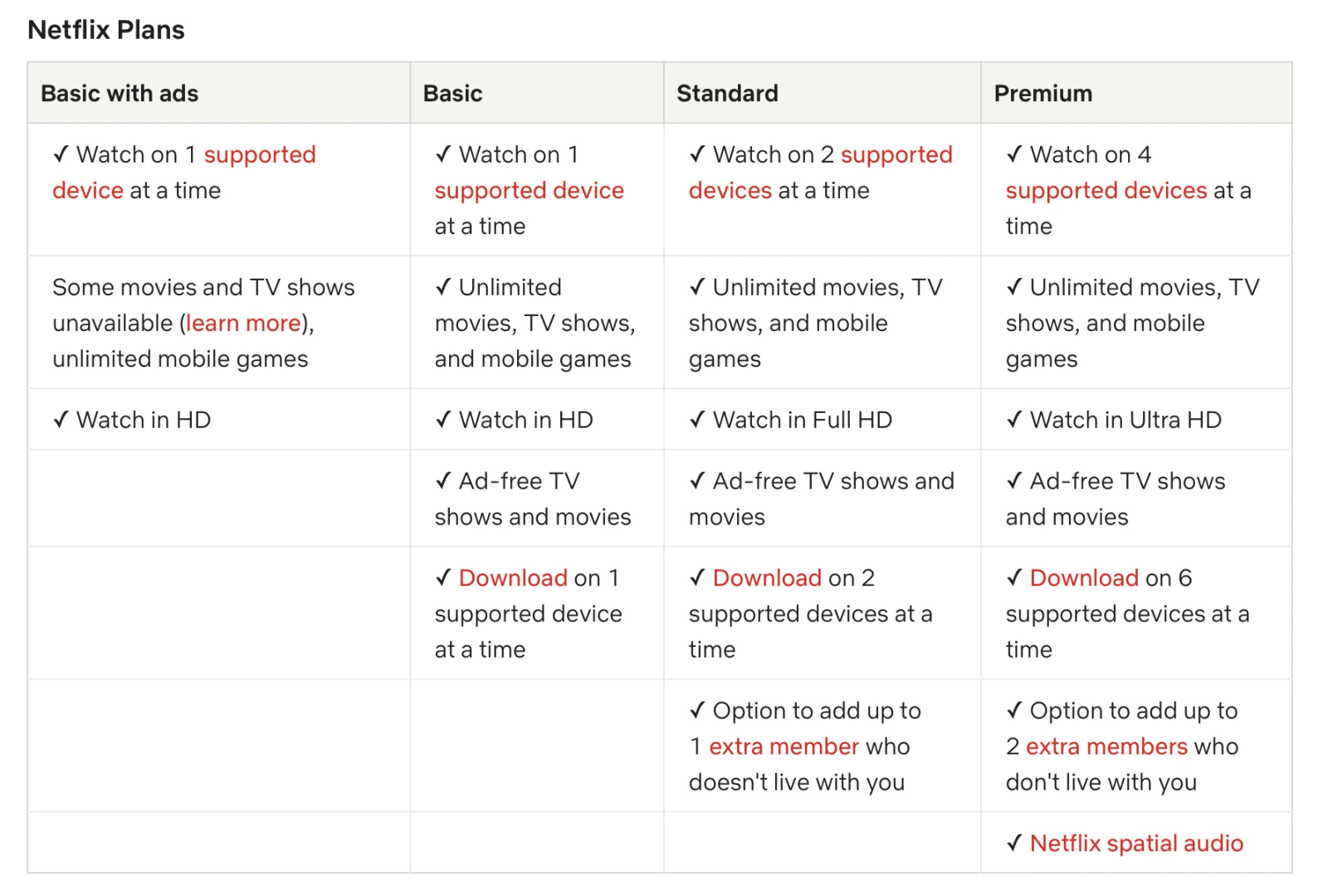Image resolution: width=1328 pixels, height=896 pixels.
Task: Click 'Netflix spatial audio' link
Action: tap(1136, 844)
